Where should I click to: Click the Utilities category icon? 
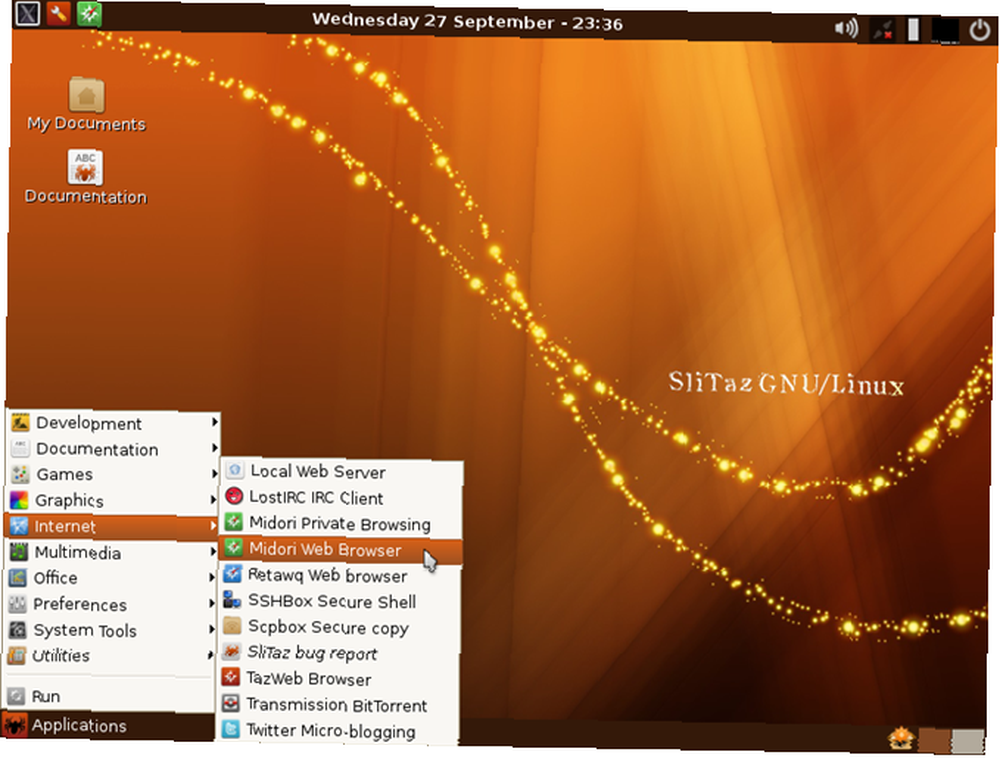17,655
